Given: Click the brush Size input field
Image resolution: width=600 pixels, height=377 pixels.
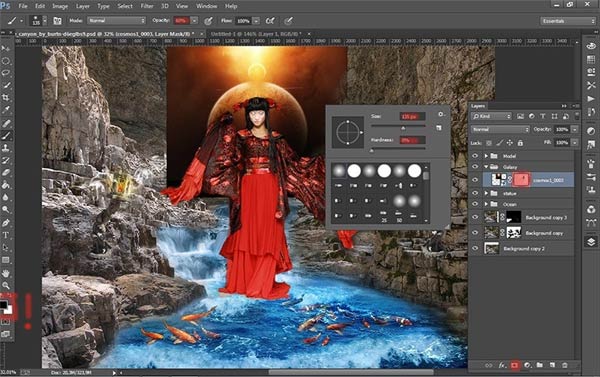Looking at the screenshot, I should tap(412, 116).
